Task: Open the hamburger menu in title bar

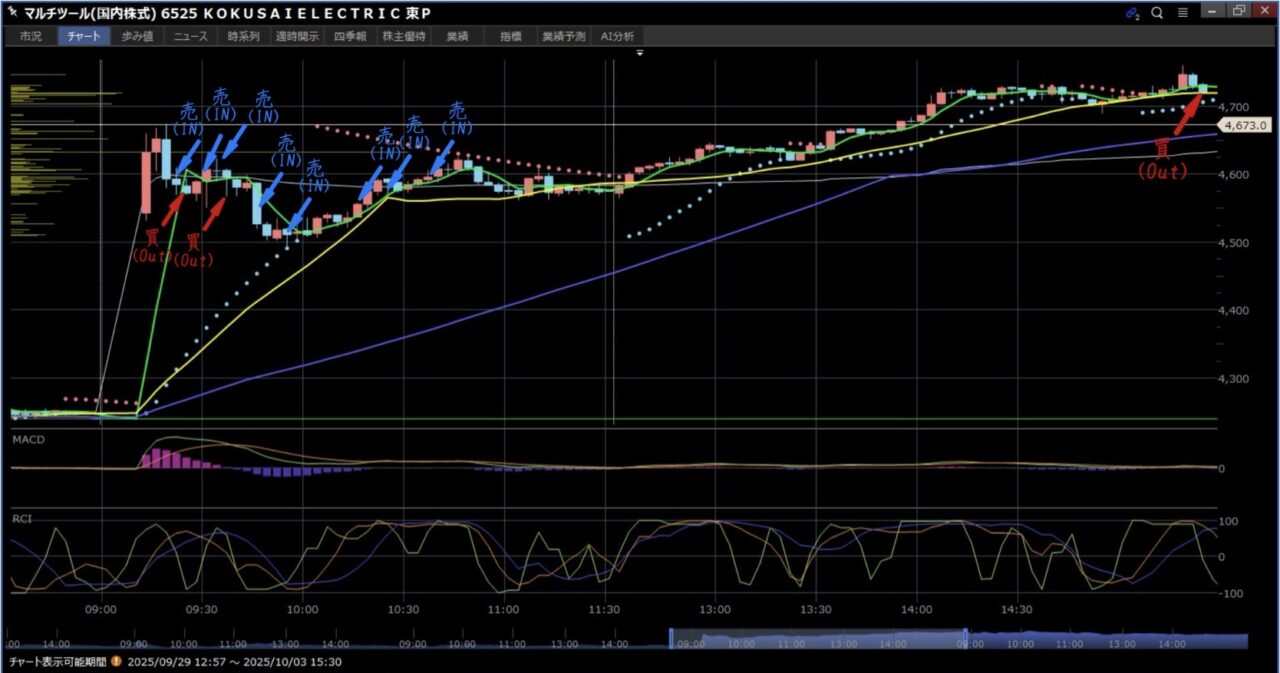Action: 1182,13
